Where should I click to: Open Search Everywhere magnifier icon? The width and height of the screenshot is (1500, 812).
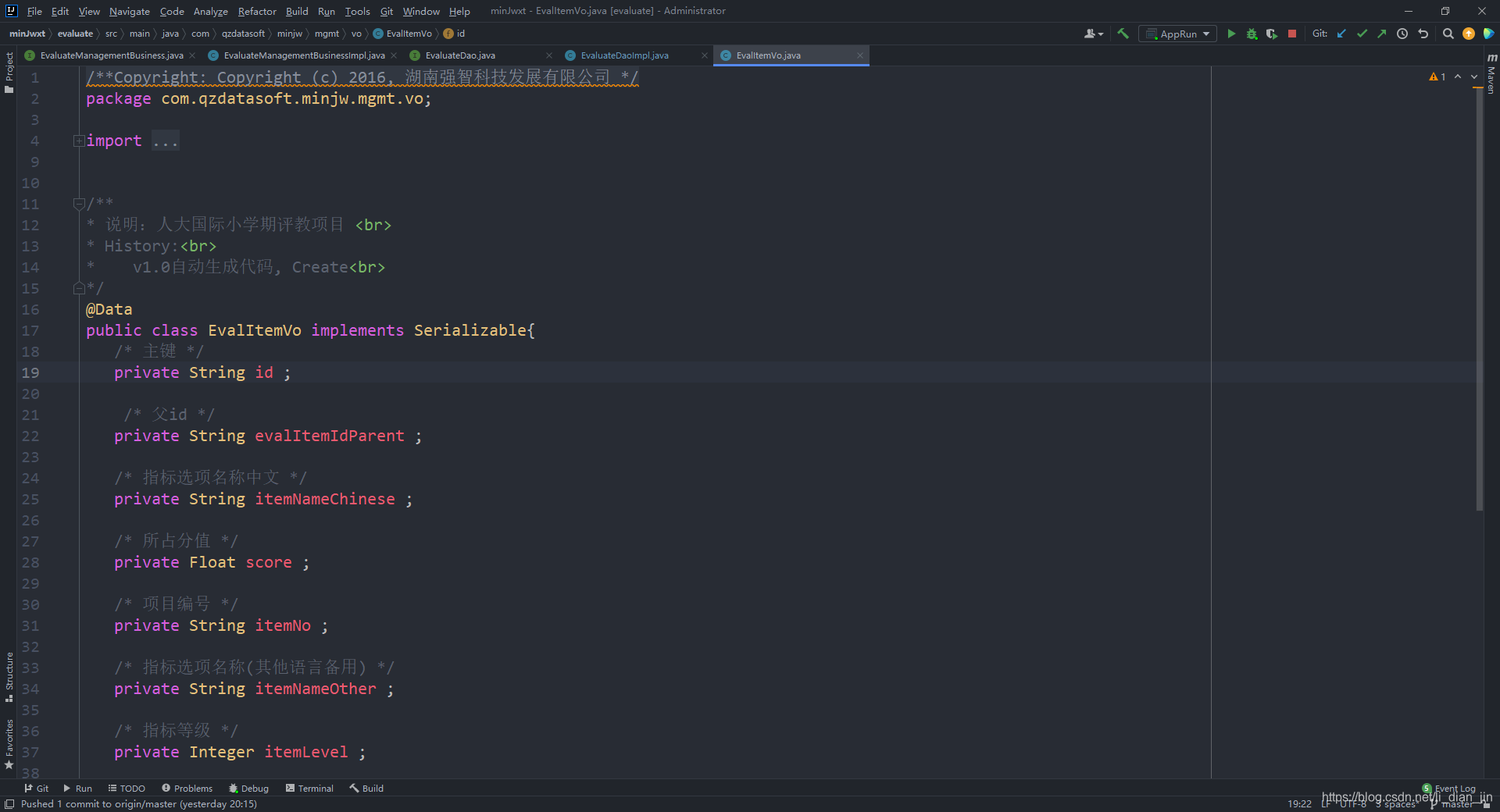pyautogui.click(x=1448, y=34)
